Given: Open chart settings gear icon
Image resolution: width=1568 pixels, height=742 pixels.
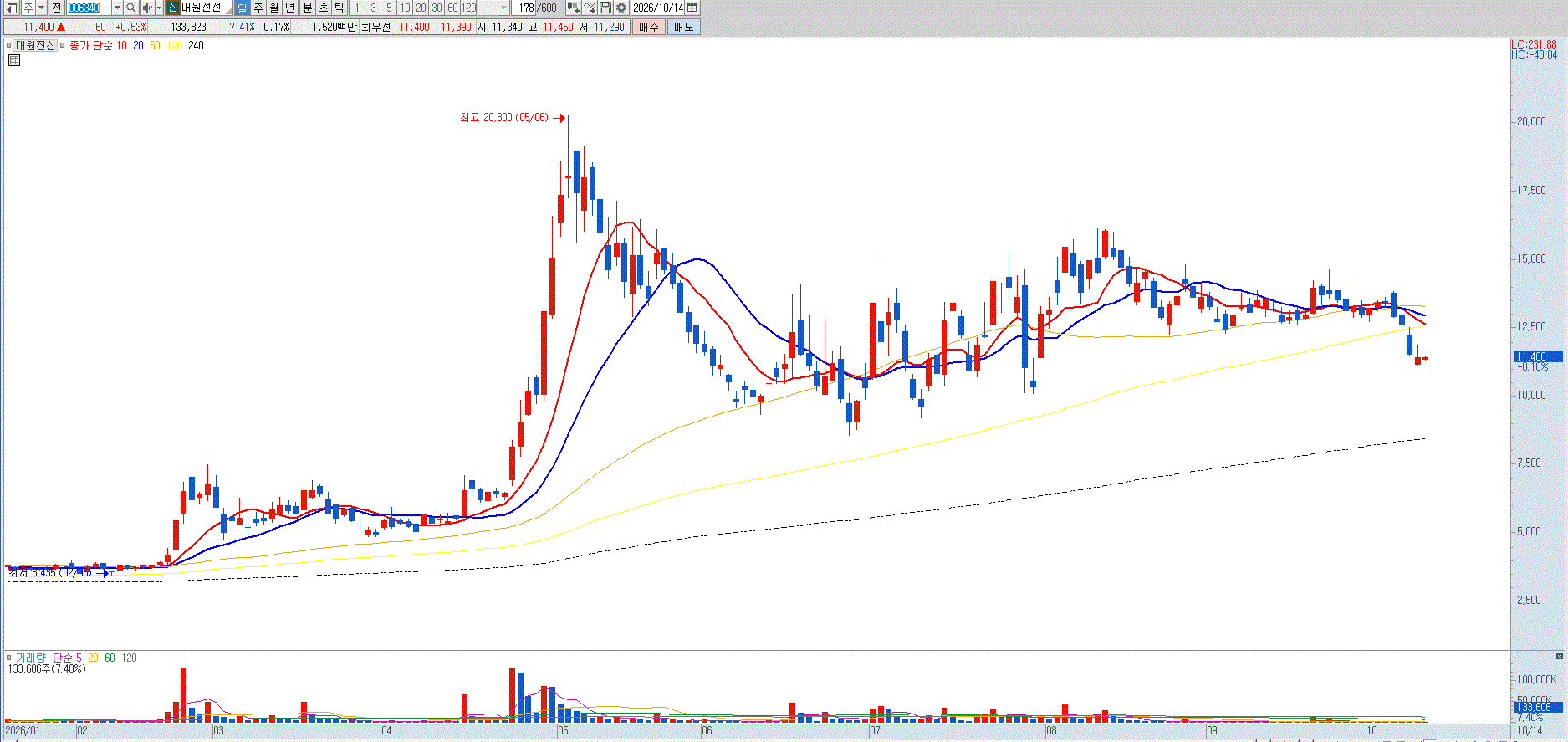Looking at the screenshot, I should click(x=621, y=8).
